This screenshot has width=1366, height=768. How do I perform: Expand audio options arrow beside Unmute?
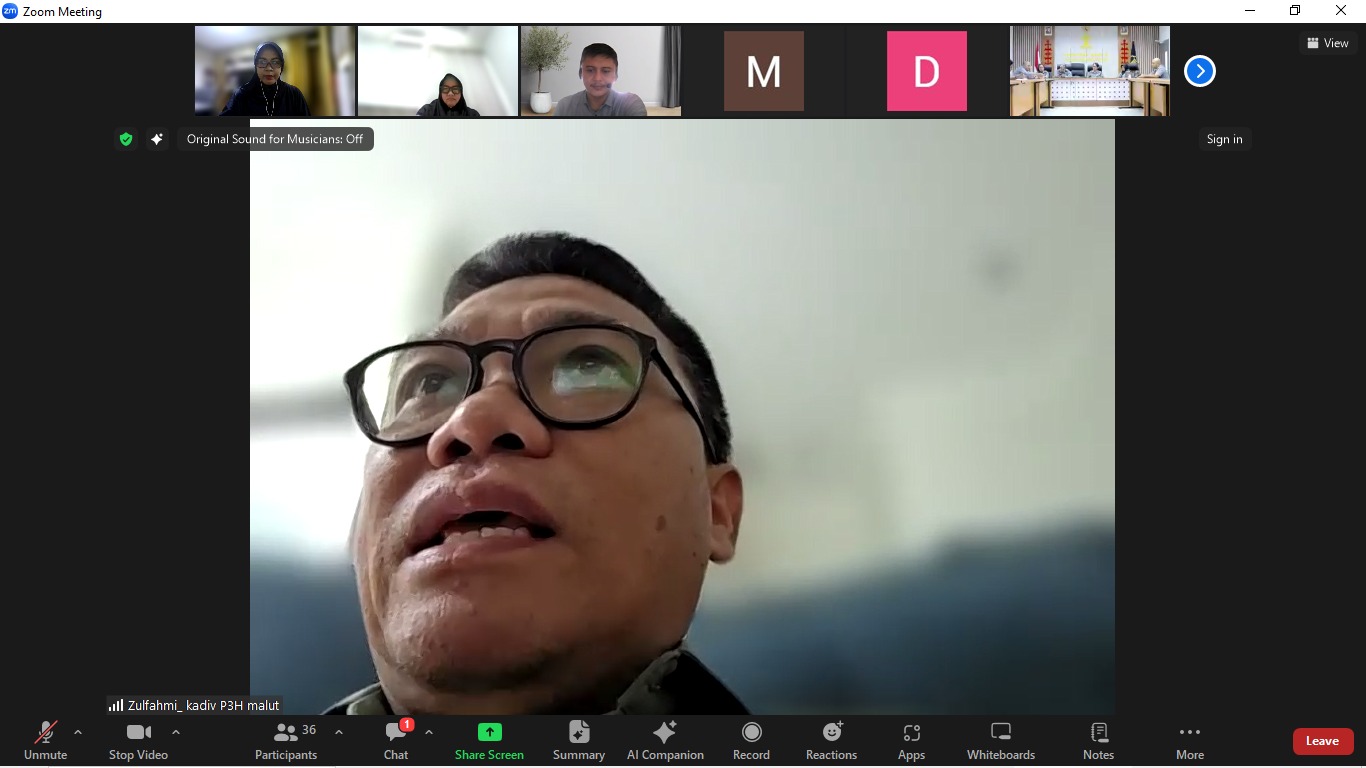pos(78,732)
